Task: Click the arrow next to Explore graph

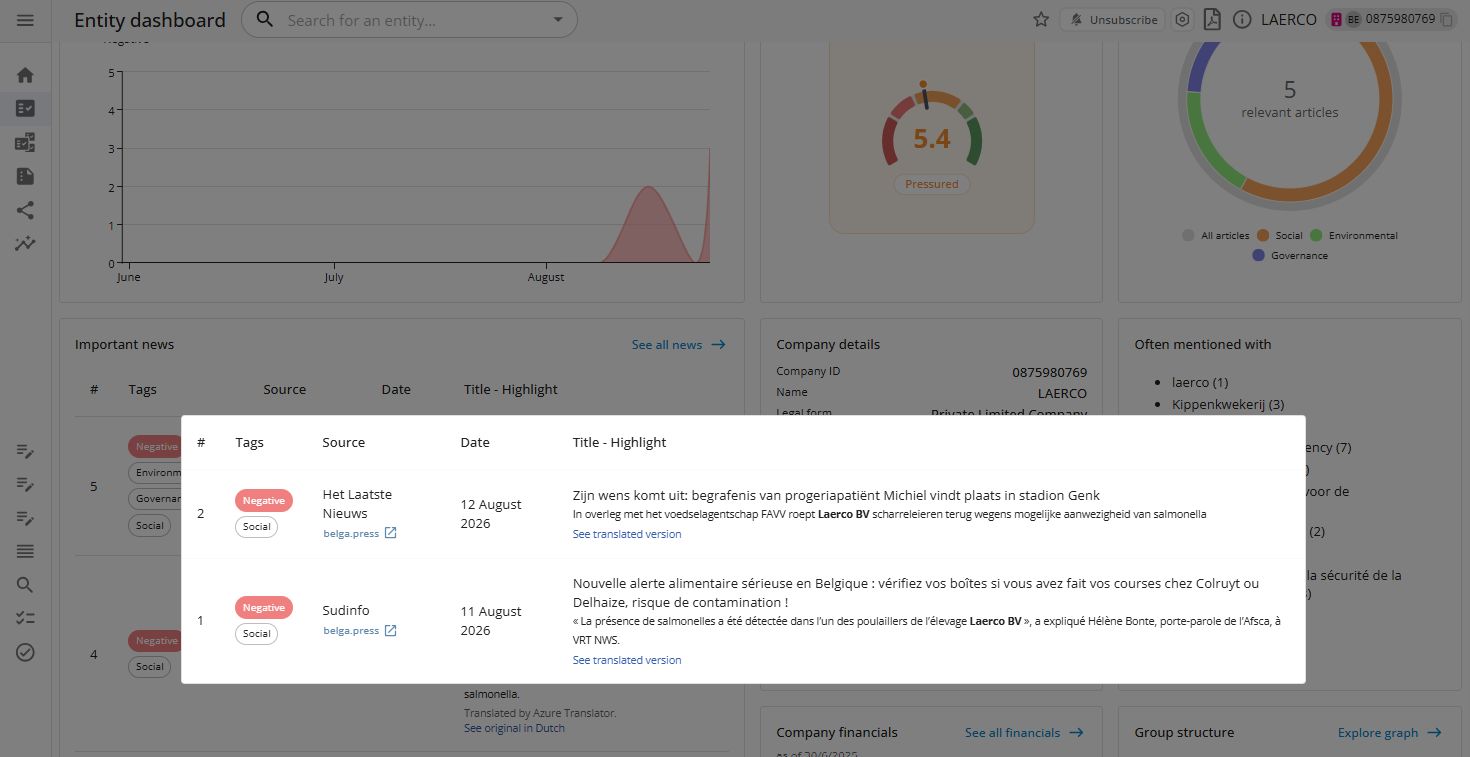Action: click(x=1434, y=733)
